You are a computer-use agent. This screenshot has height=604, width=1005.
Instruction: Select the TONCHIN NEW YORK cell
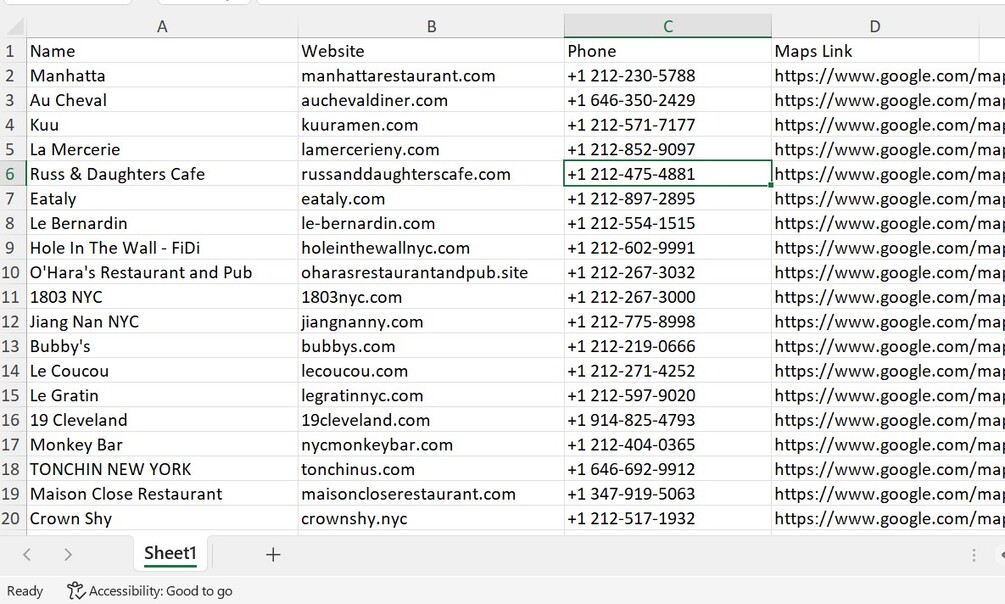pos(162,469)
